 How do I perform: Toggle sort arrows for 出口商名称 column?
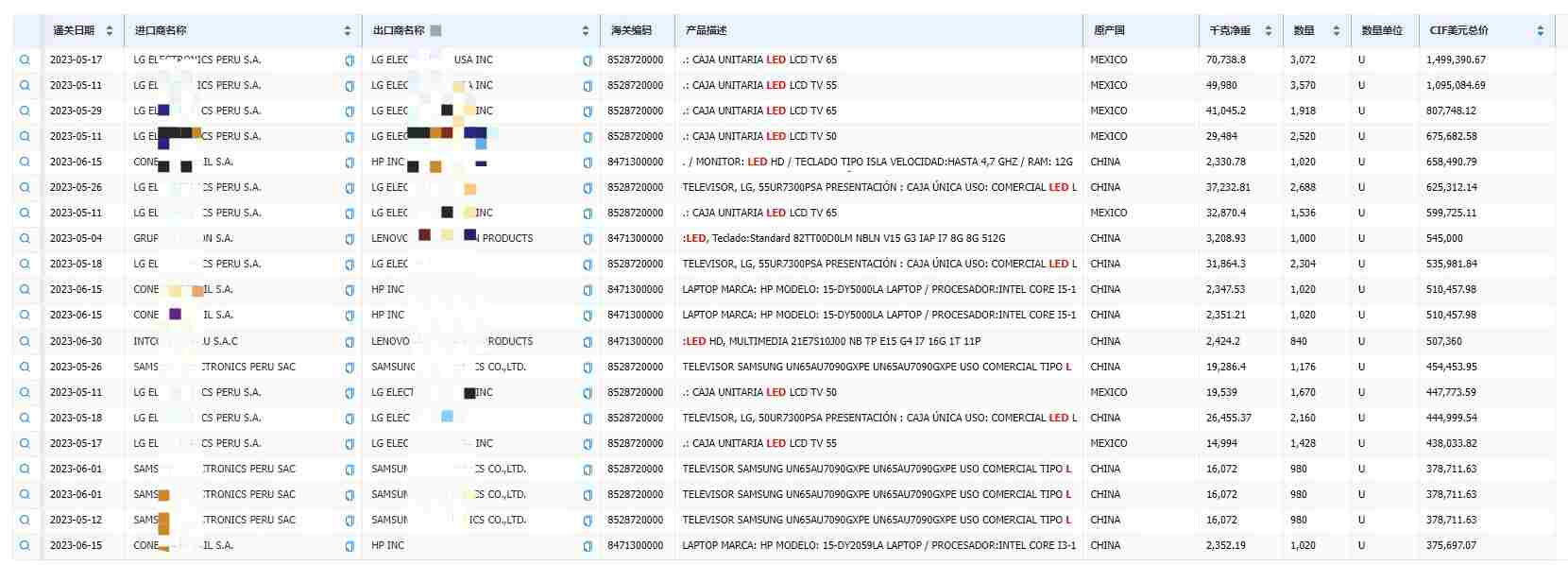[x=586, y=31]
